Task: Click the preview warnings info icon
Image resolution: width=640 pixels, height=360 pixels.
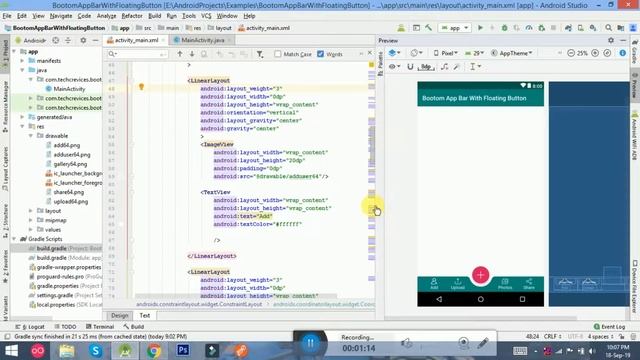Action: [x=622, y=53]
